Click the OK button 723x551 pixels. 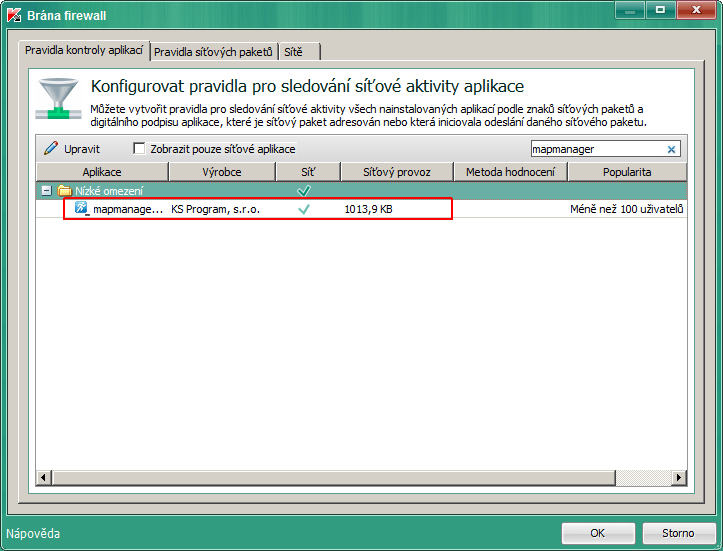click(x=598, y=533)
